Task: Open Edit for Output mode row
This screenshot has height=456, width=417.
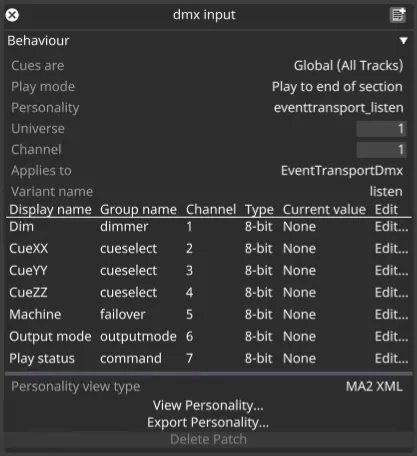Action: coord(391,337)
